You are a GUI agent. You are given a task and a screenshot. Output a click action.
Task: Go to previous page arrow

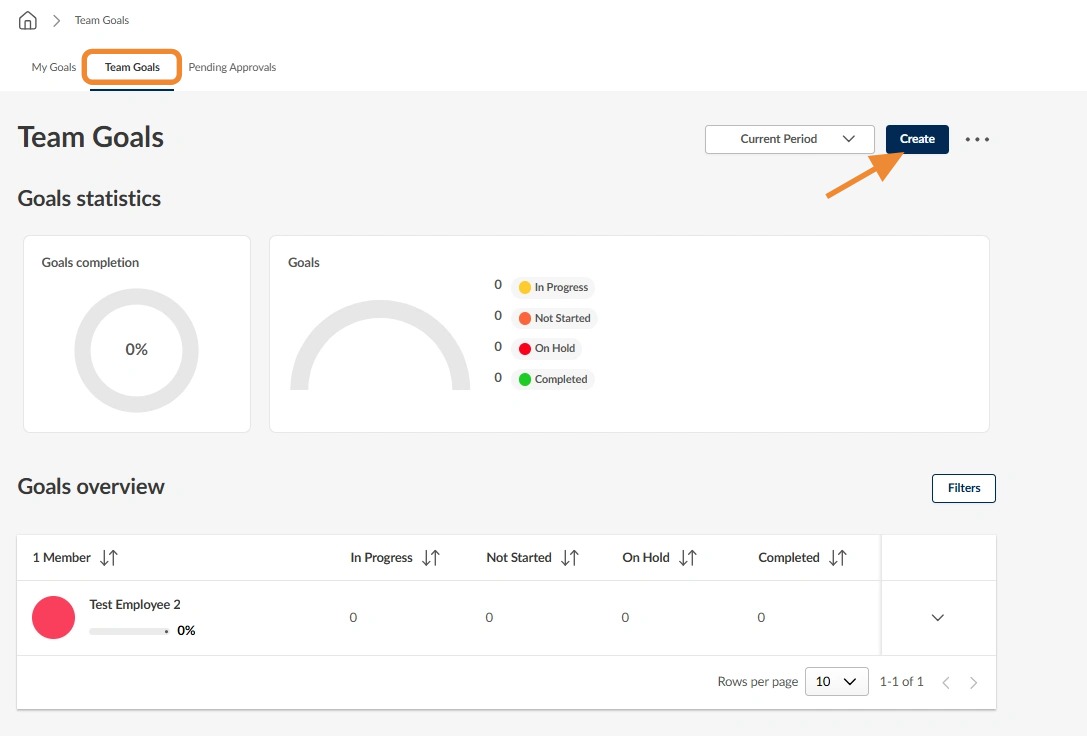click(x=946, y=683)
